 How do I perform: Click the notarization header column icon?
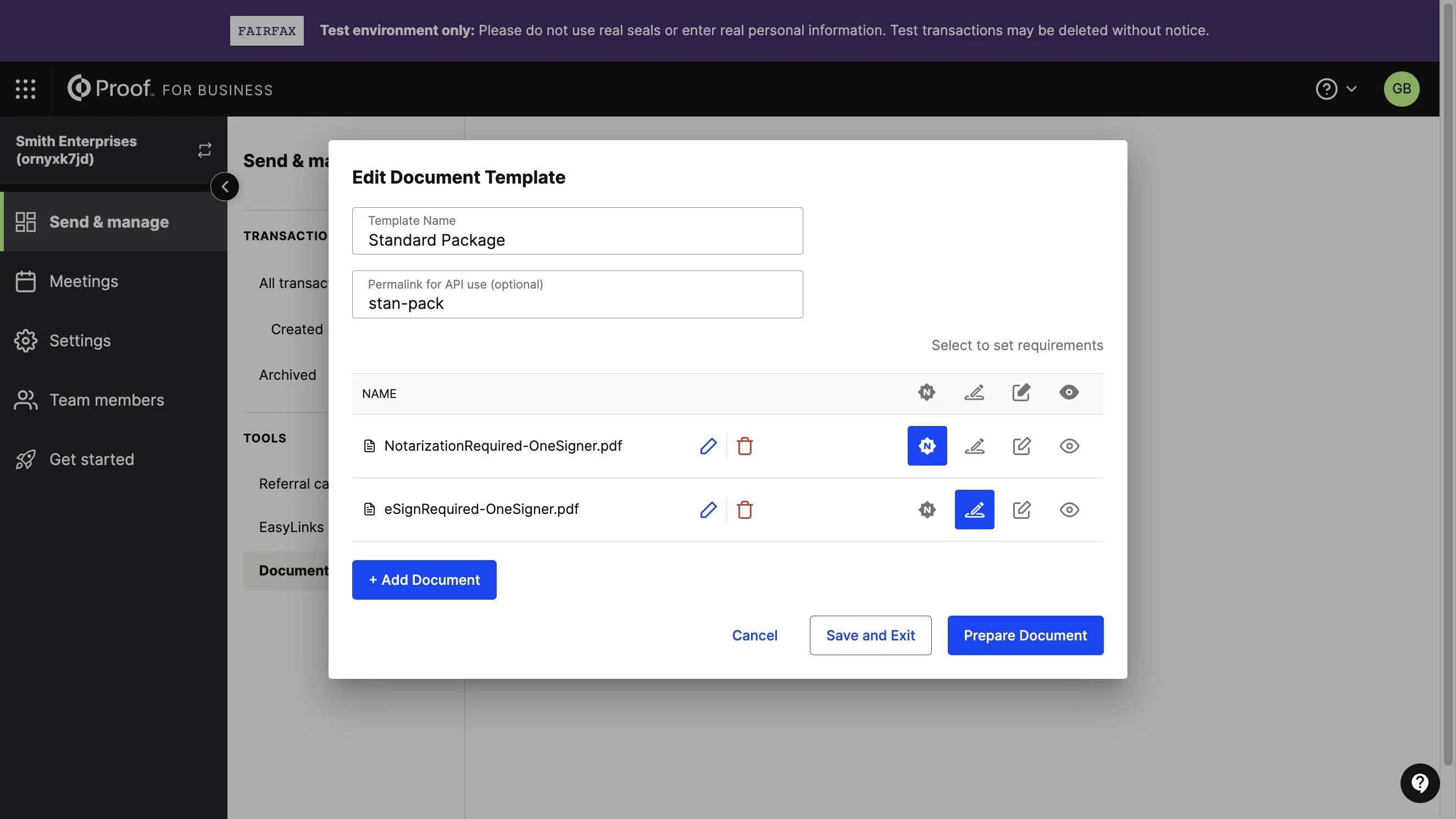[926, 392]
